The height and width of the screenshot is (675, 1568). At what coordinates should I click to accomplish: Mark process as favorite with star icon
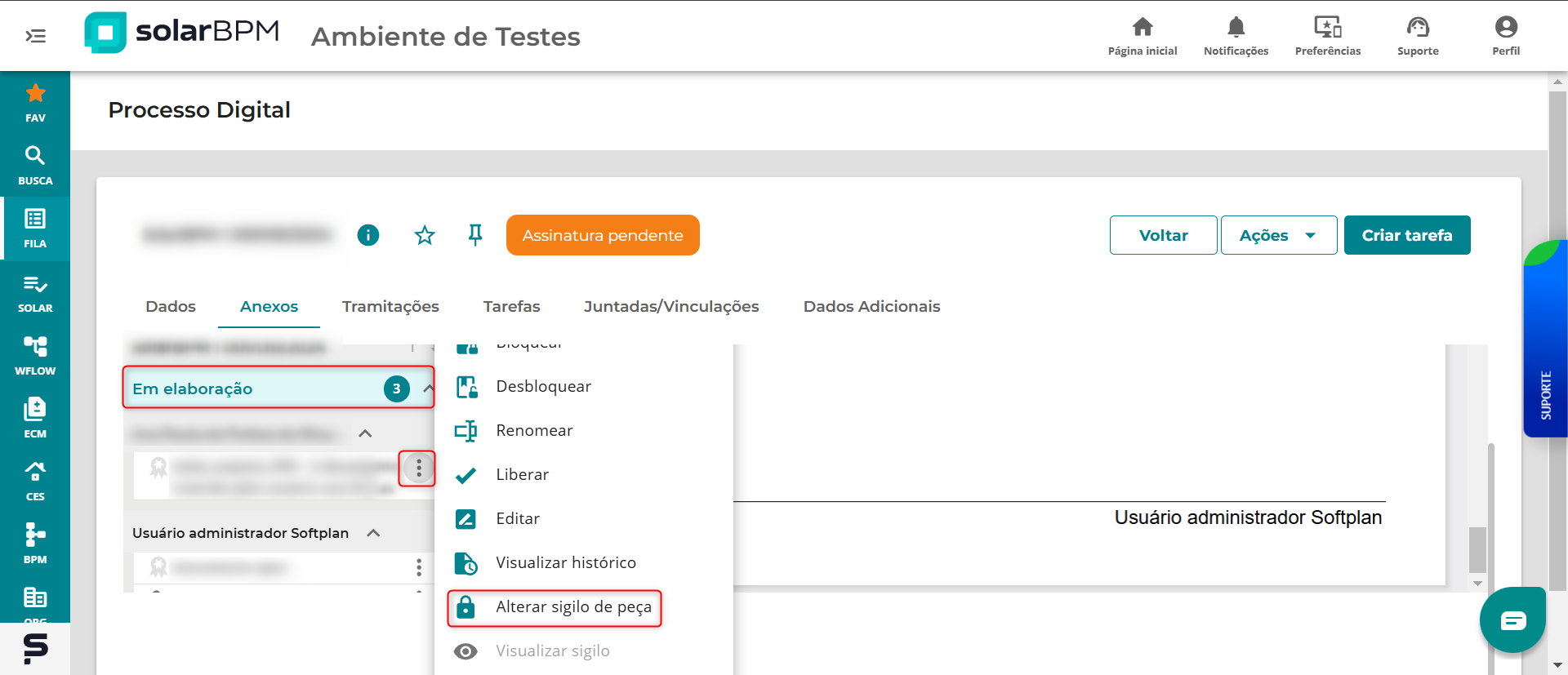[x=425, y=236]
